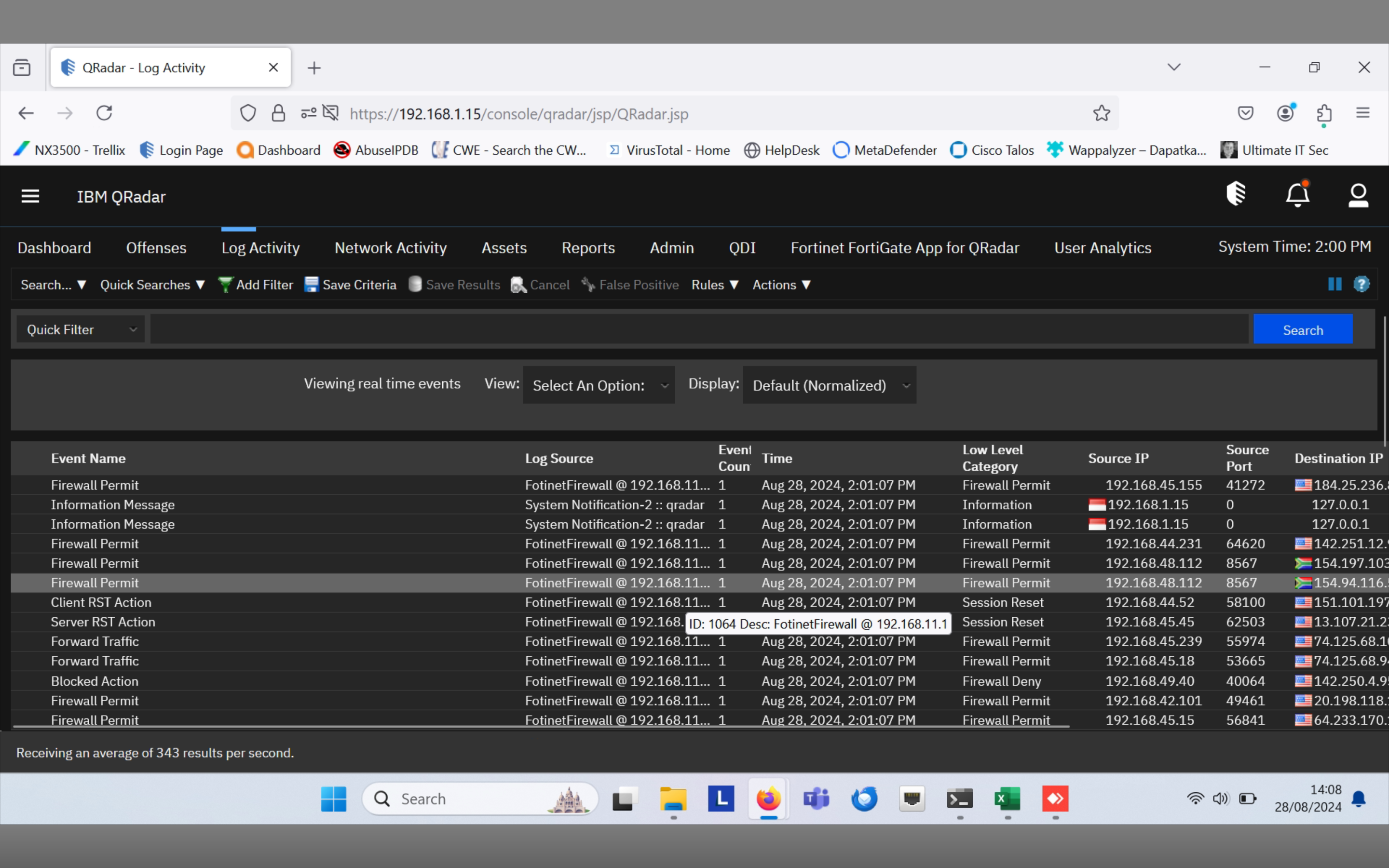Open the QDI tab
1389x868 pixels.
[742, 248]
